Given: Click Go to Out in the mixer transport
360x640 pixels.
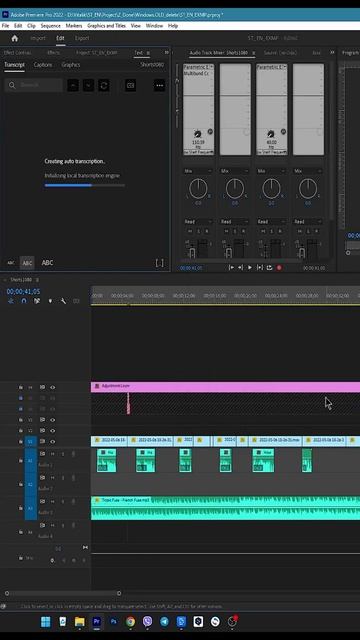Looking at the screenshot, I should 240,267.
